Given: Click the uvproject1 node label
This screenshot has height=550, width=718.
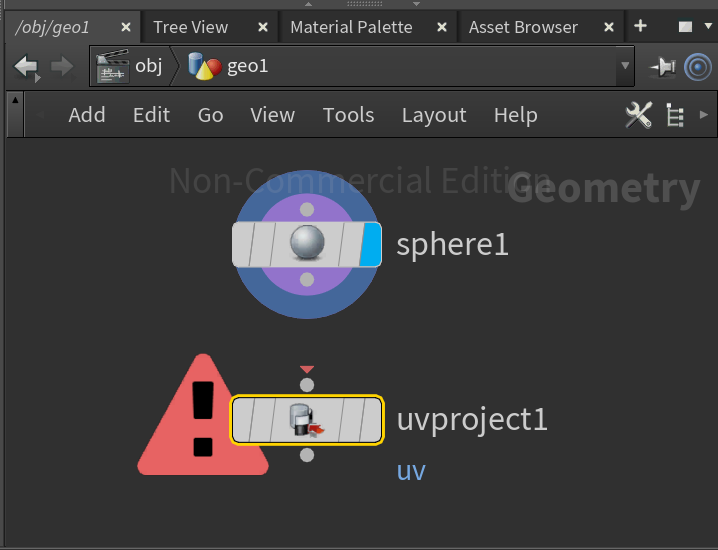Looking at the screenshot, I should pyautogui.click(x=472, y=420).
